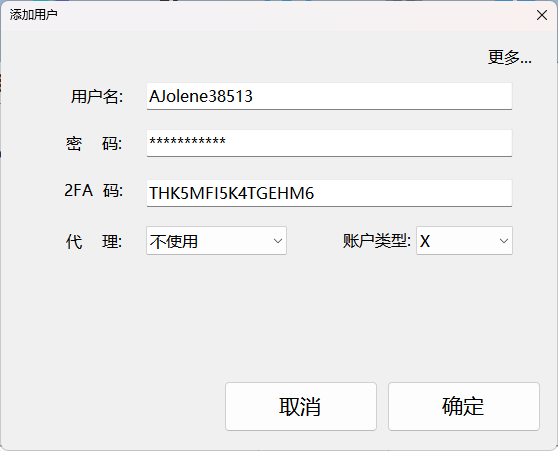Click the chevron arrow of 账户类型 combo box
The width and height of the screenshot is (558, 451).
click(504, 241)
